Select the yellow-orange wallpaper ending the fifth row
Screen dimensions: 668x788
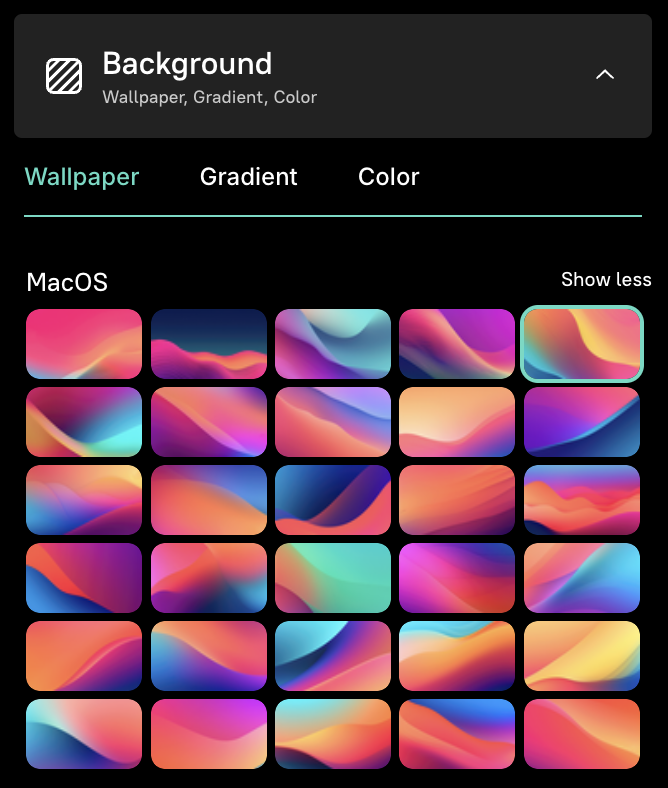pos(582,656)
